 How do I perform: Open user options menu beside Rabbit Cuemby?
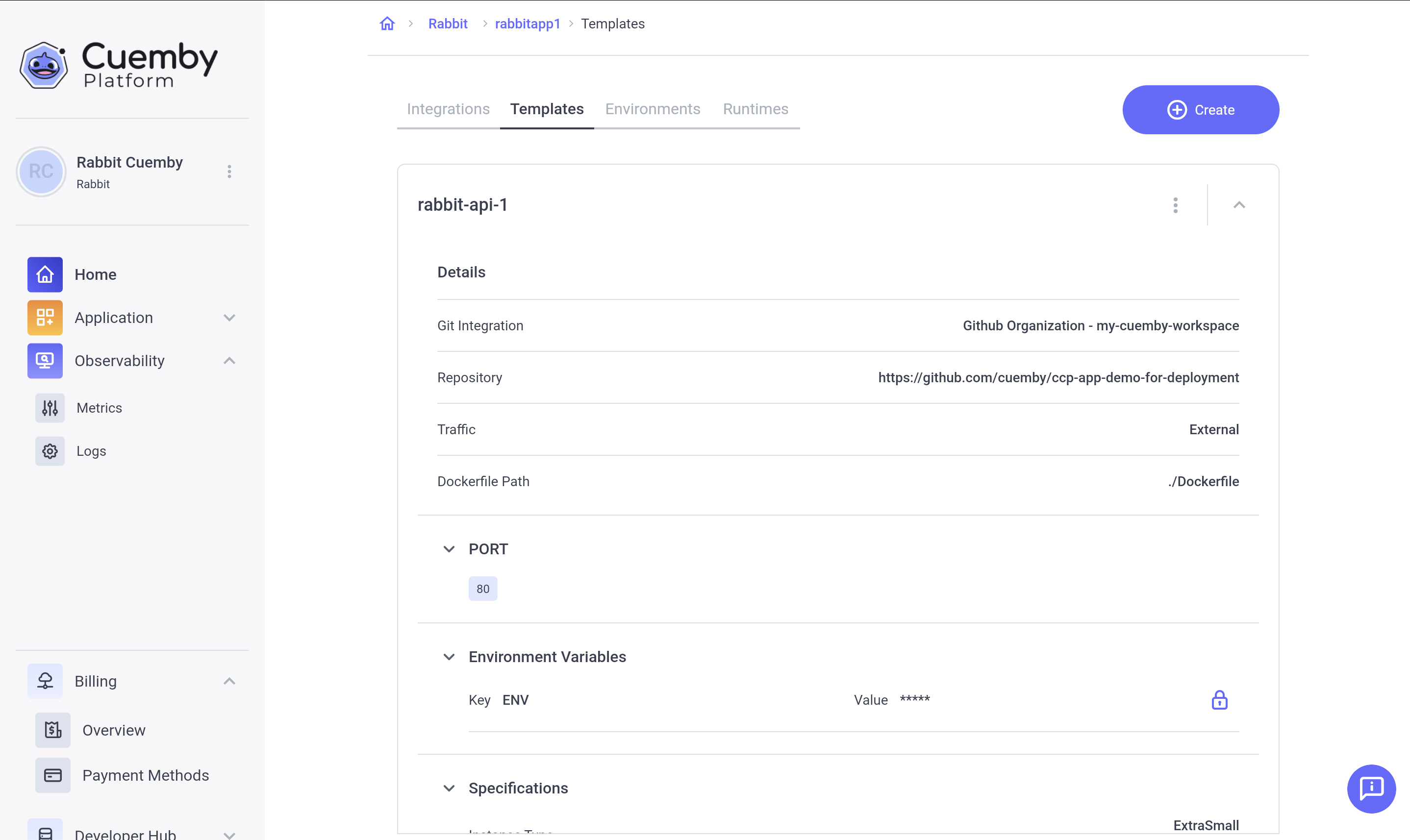click(229, 172)
